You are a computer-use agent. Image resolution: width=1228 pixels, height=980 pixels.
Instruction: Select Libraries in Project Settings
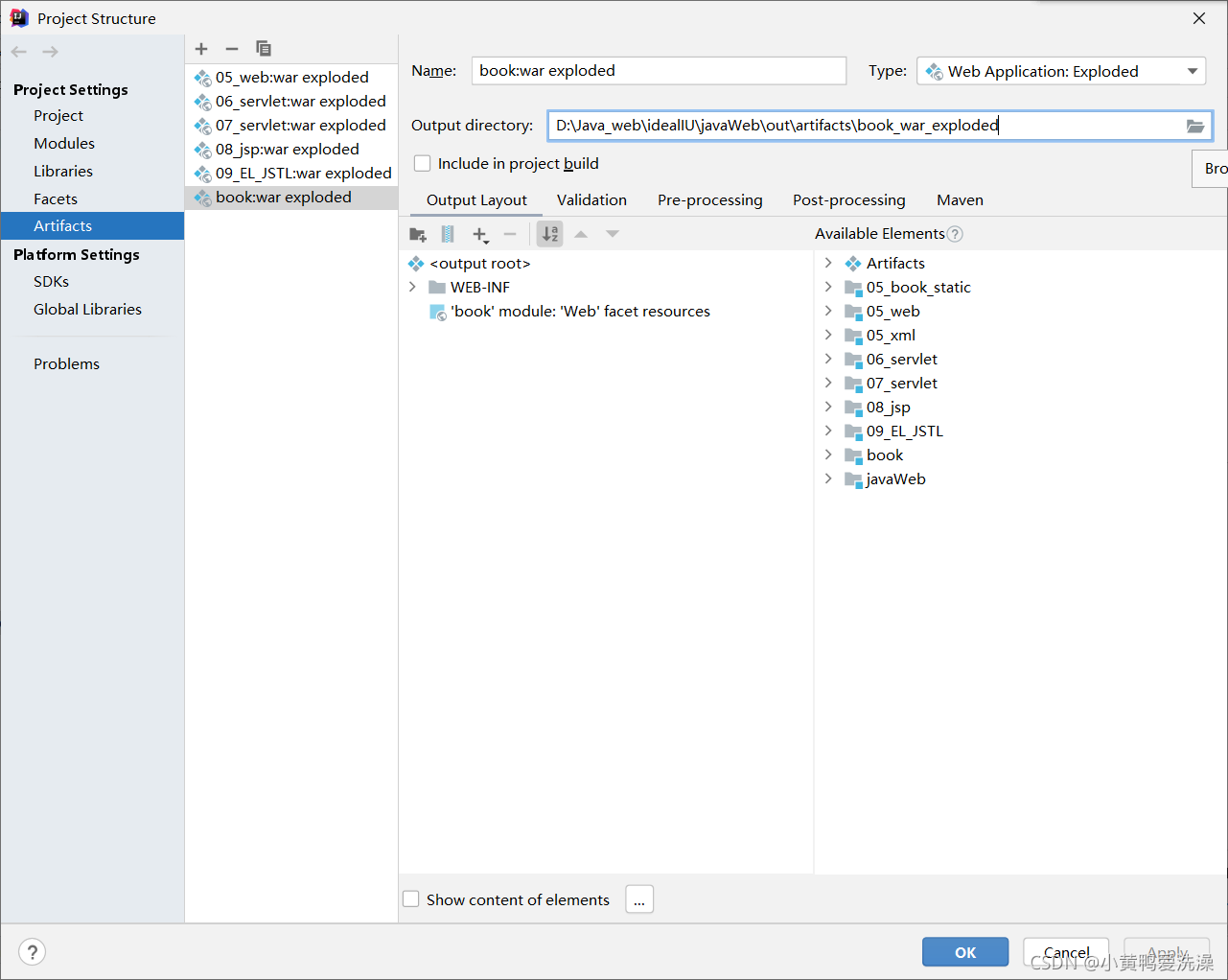coord(63,172)
